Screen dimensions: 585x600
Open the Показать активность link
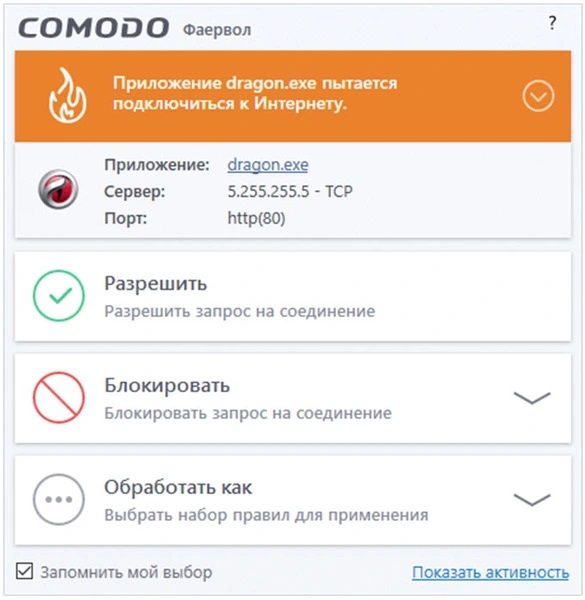click(490, 572)
